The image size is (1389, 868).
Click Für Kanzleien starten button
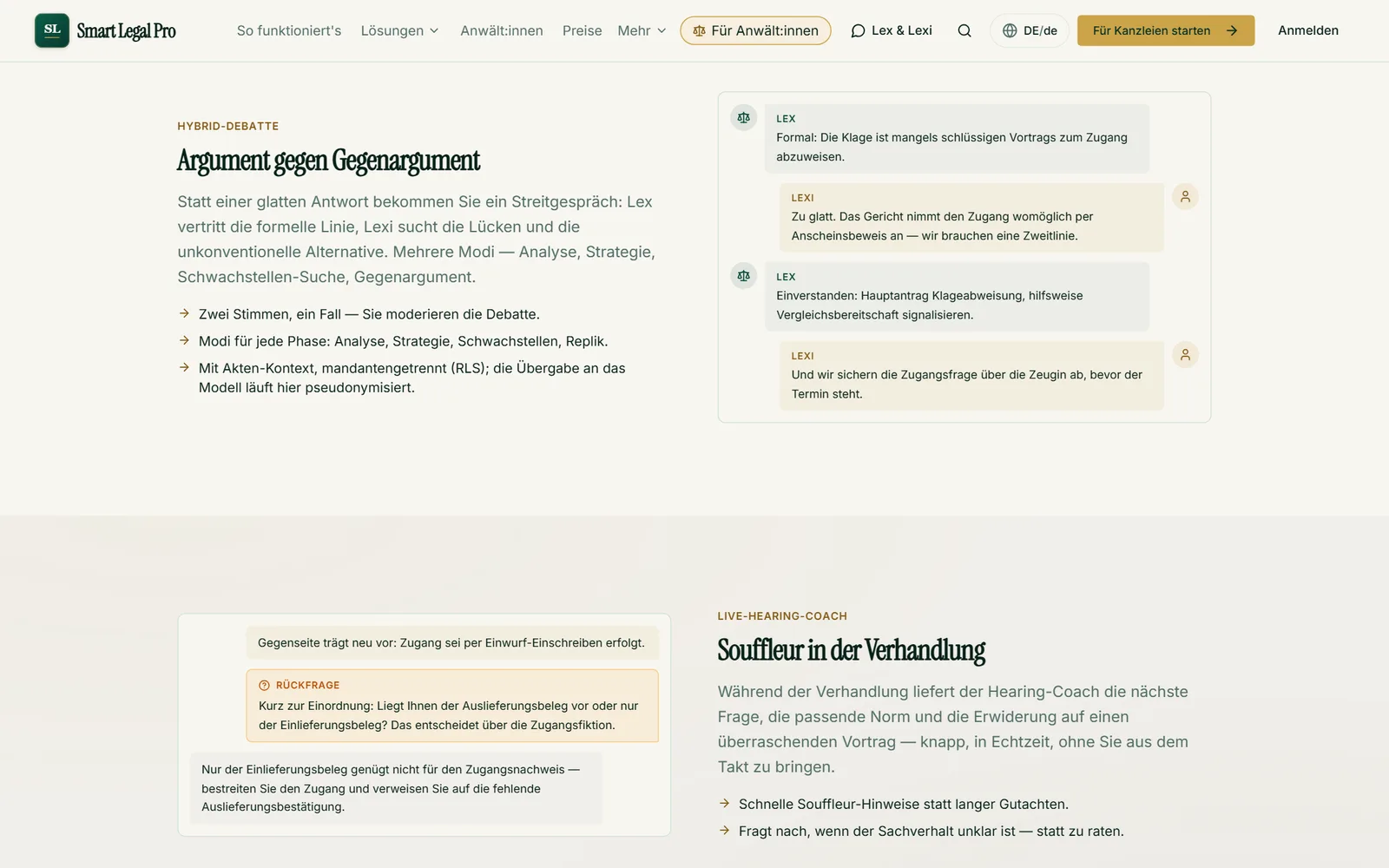(1166, 30)
